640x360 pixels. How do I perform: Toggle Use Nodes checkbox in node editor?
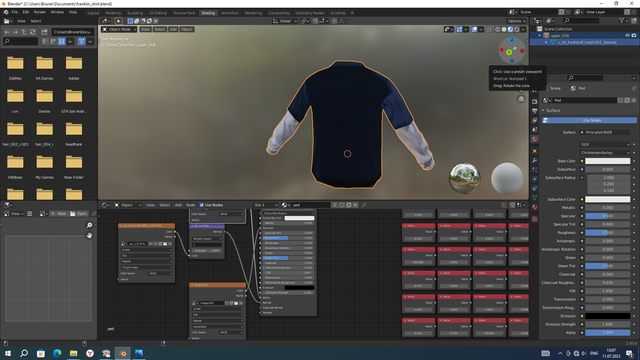pyautogui.click(x=202, y=205)
